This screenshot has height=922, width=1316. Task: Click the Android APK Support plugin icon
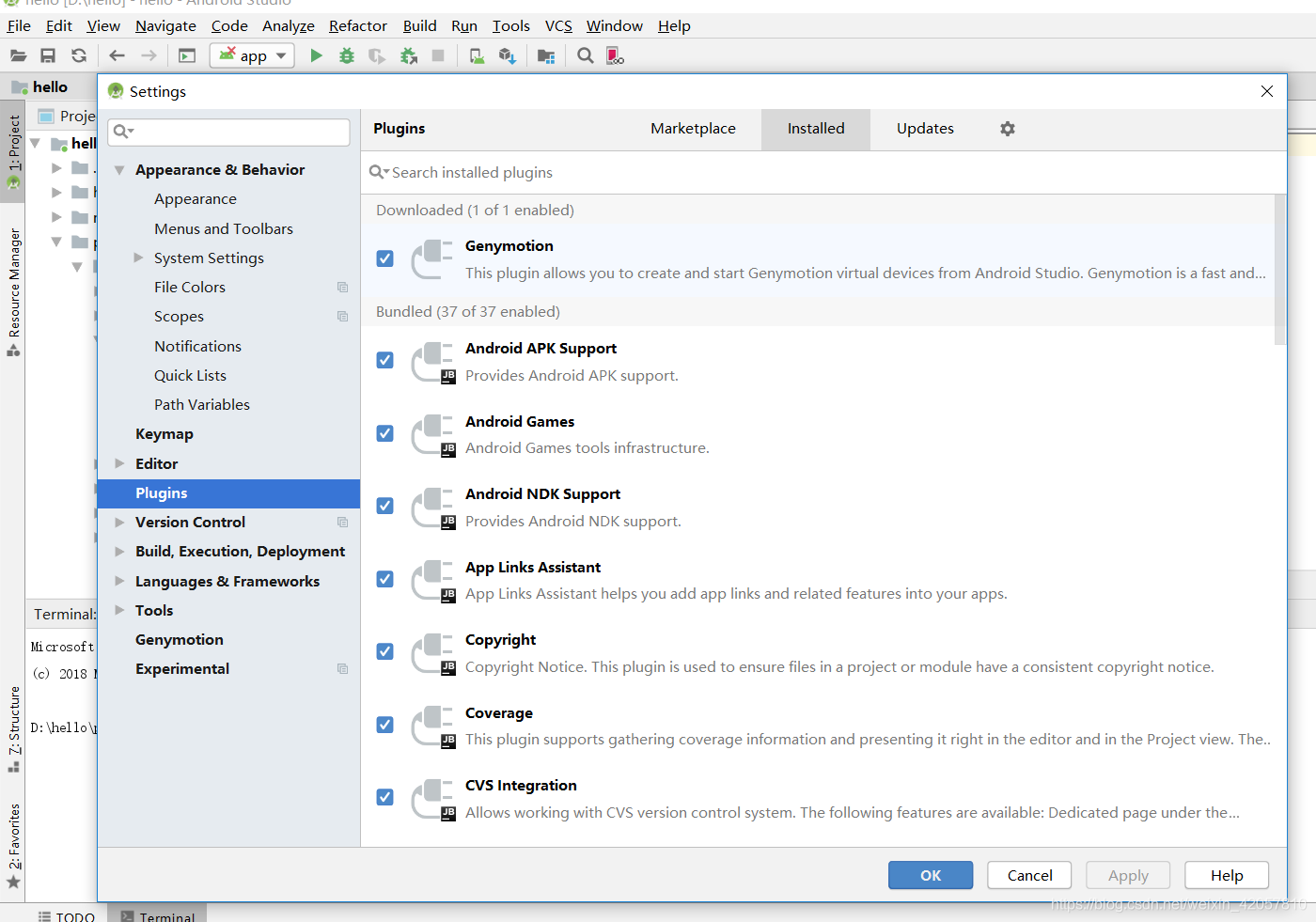coord(432,363)
